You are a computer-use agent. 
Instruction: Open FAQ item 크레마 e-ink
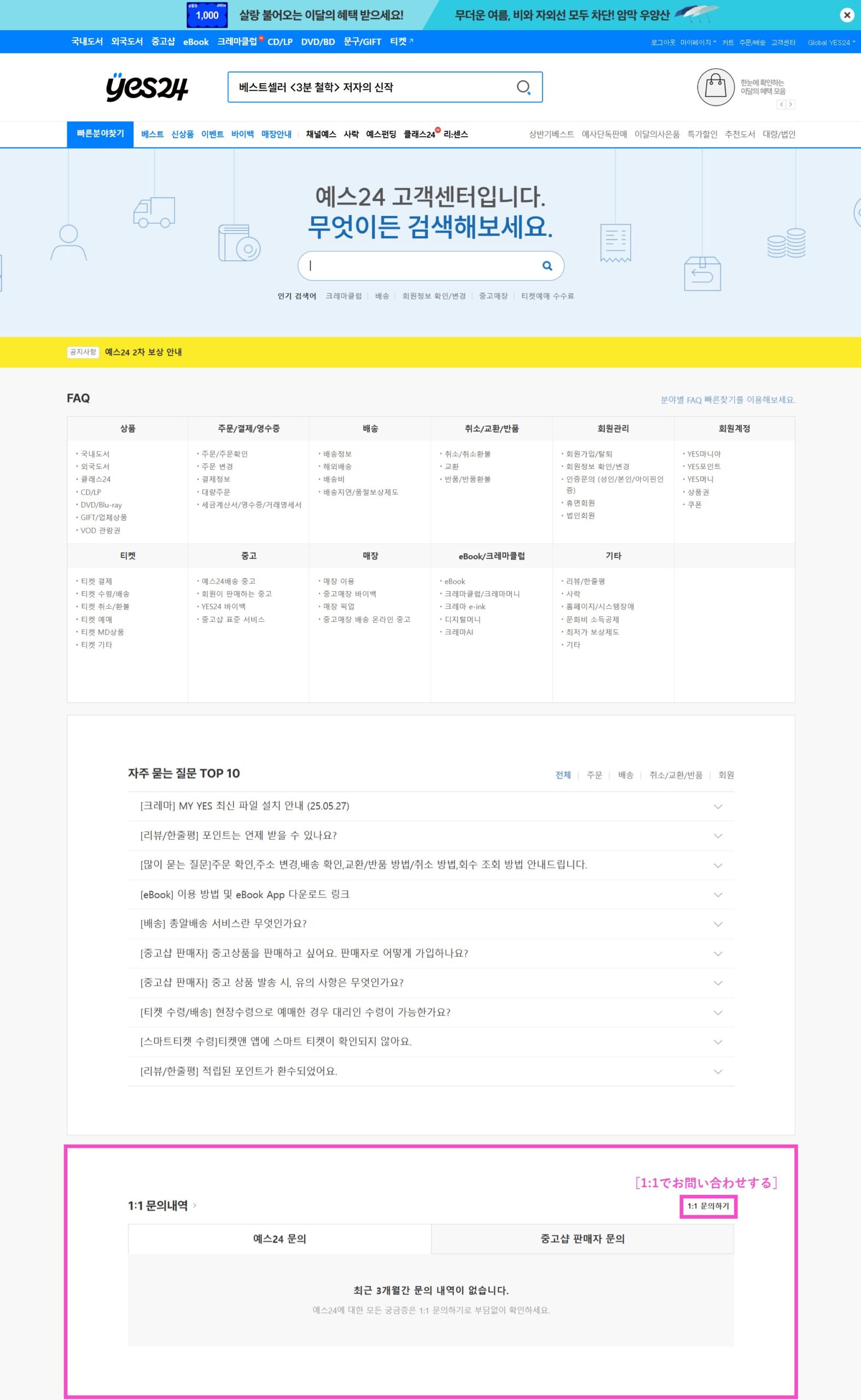pyautogui.click(x=466, y=607)
